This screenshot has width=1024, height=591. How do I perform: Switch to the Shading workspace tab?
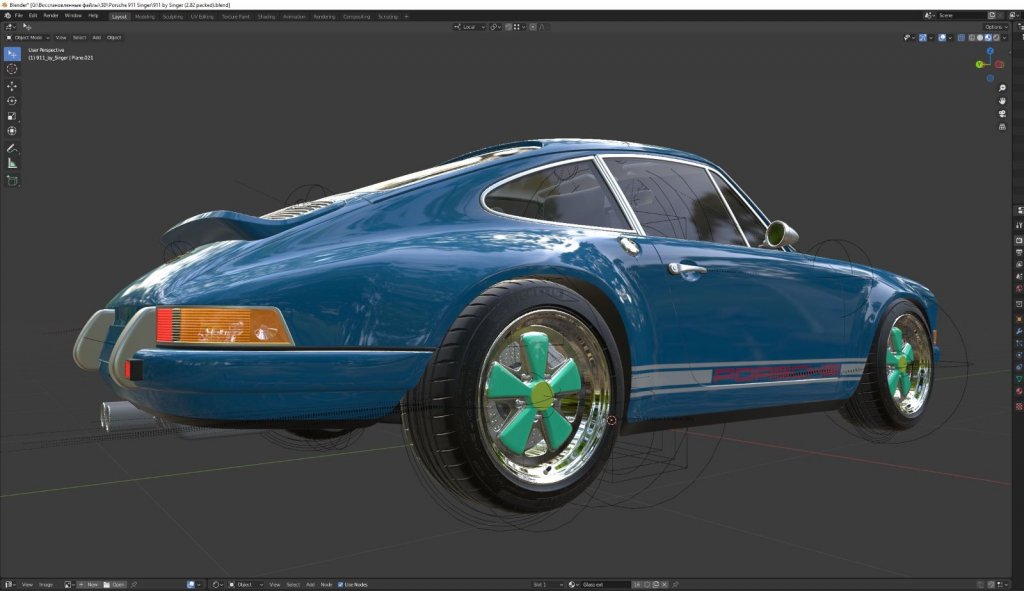click(x=266, y=17)
